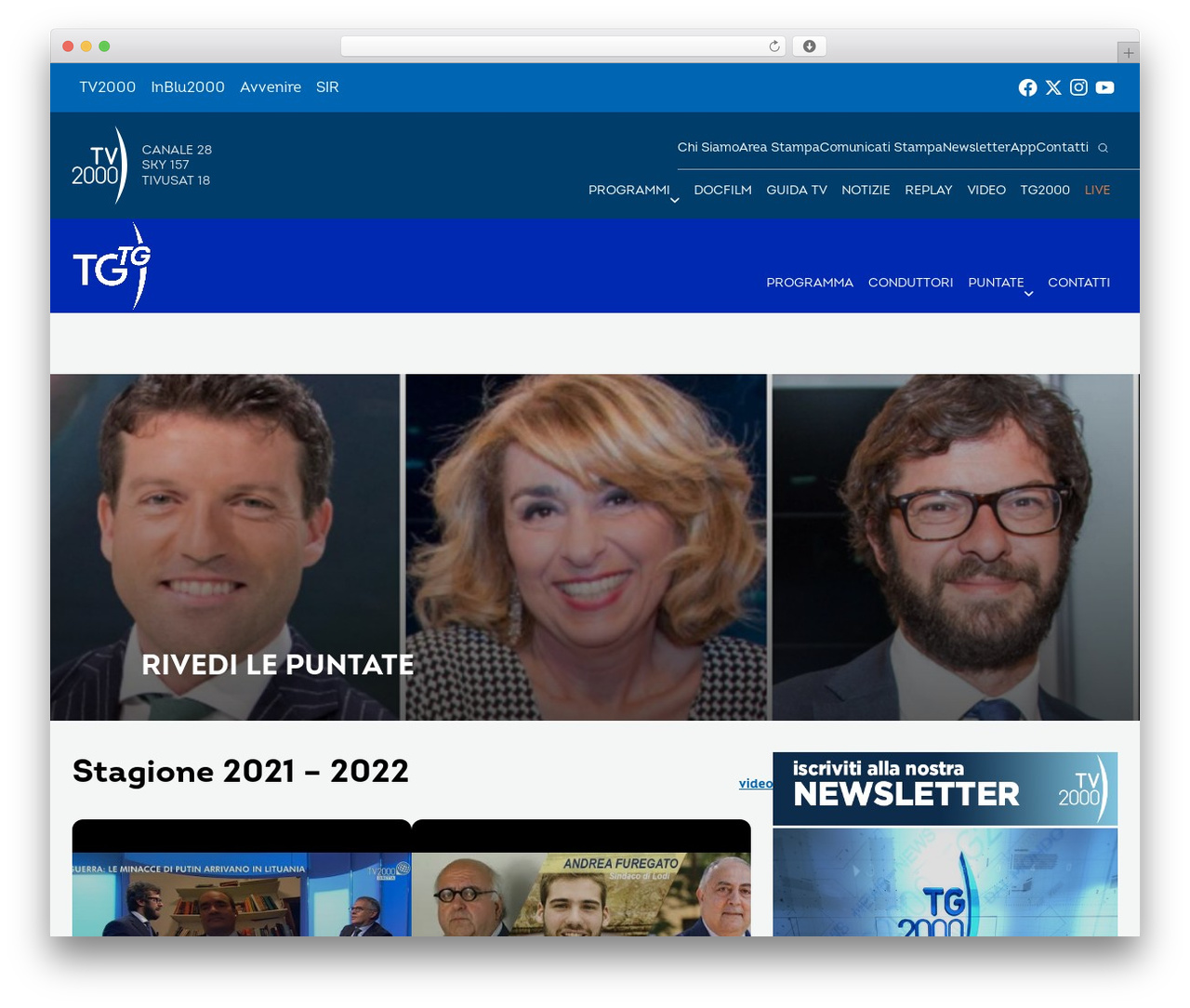
Task: Go to TG2000 section
Action: coord(1045,190)
